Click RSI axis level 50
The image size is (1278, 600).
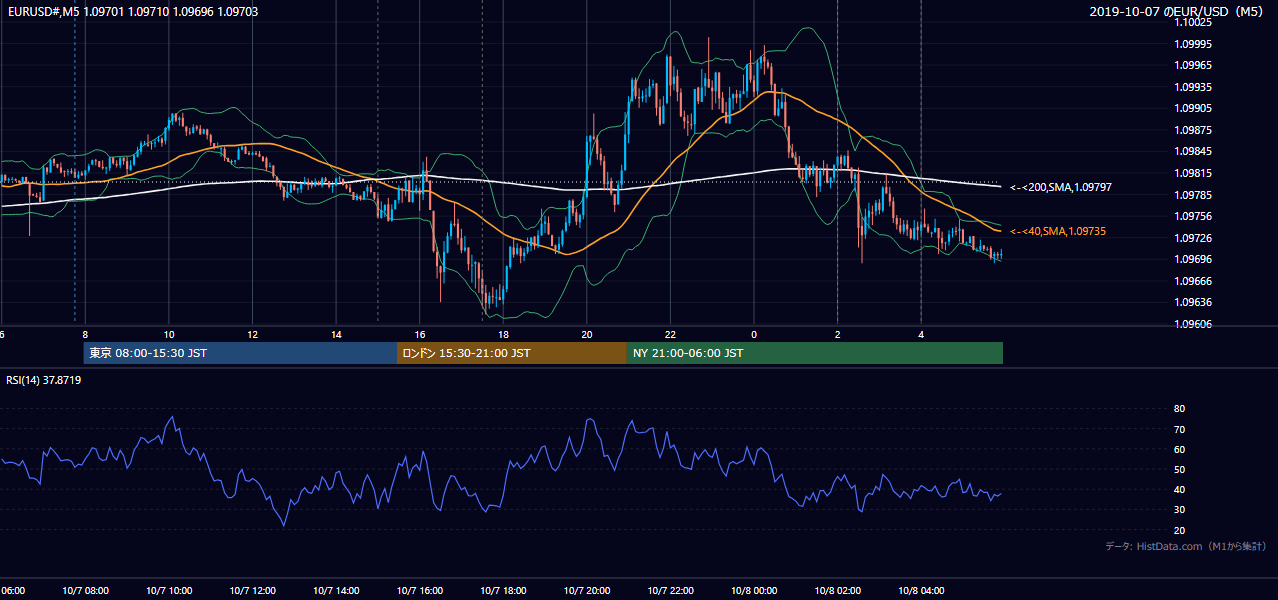pyautogui.click(x=1179, y=469)
